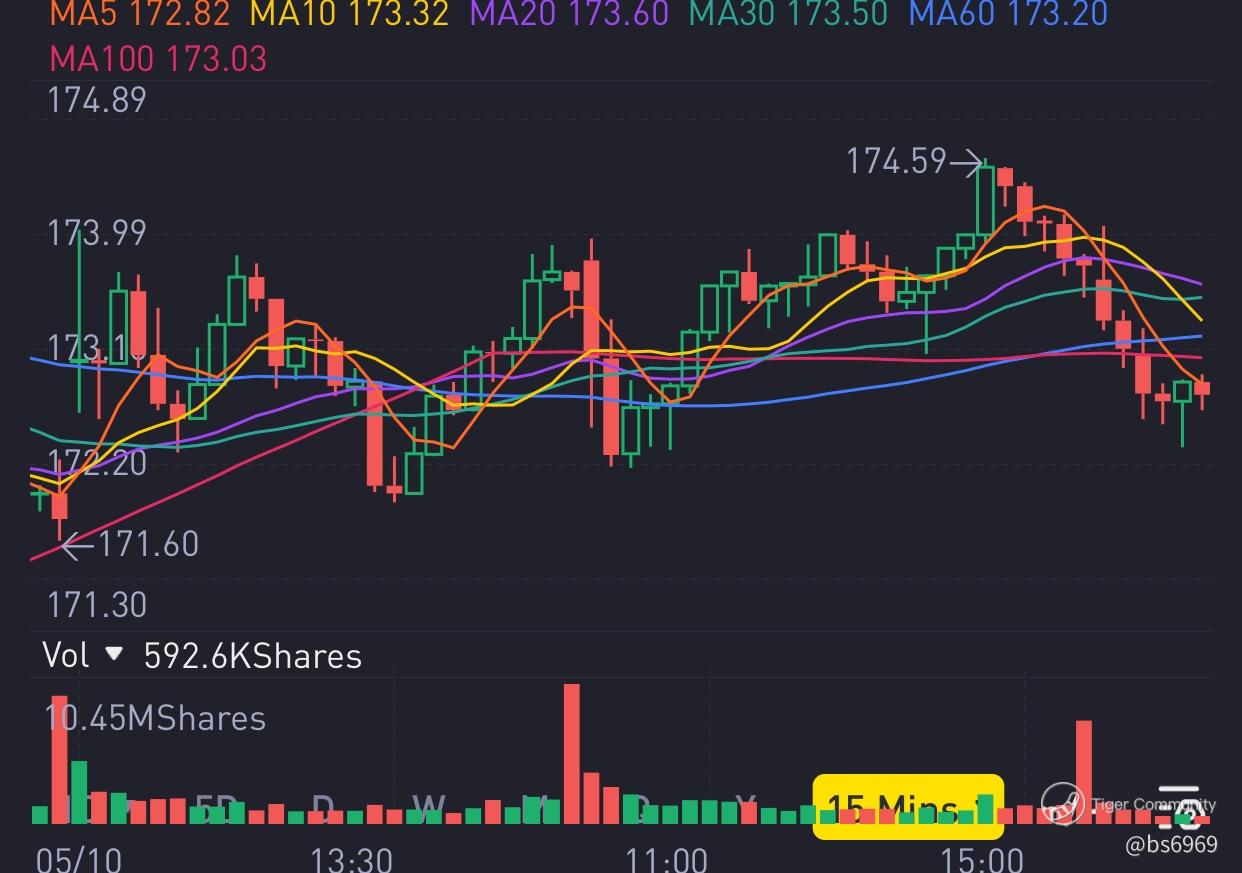Image resolution: width=1242 pixels, height=873 pixels.
Task: Click the 171.30 price axis label
Action: pos(97,604)
